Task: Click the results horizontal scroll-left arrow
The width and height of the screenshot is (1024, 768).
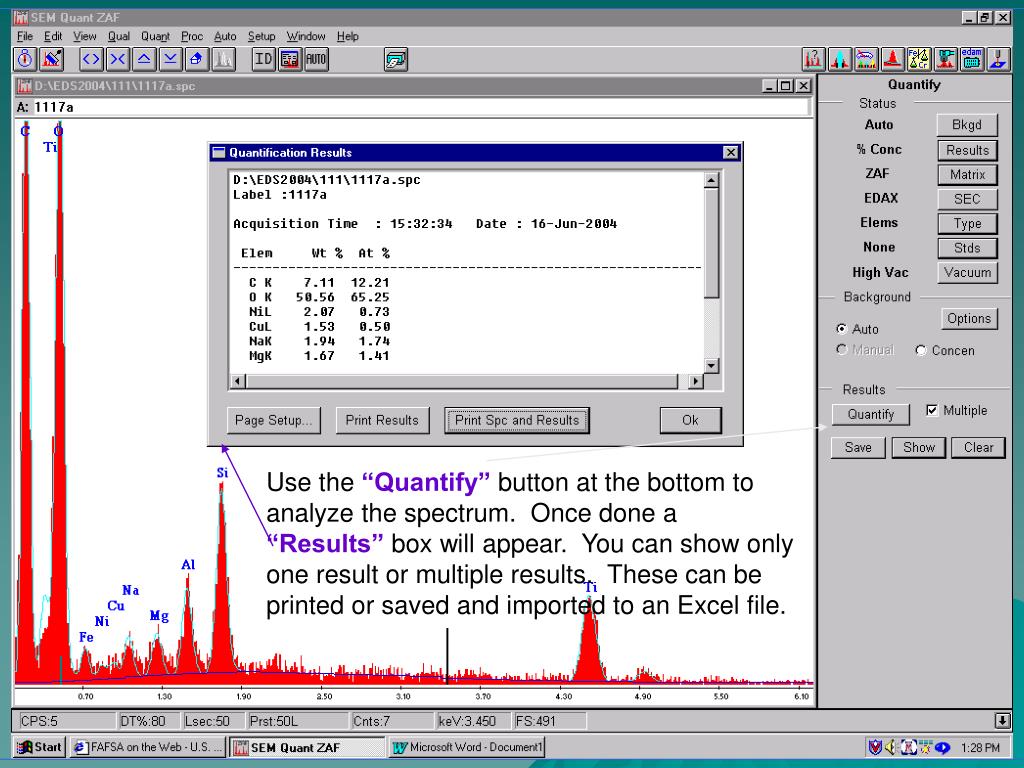Action: [x=238, y=381]
